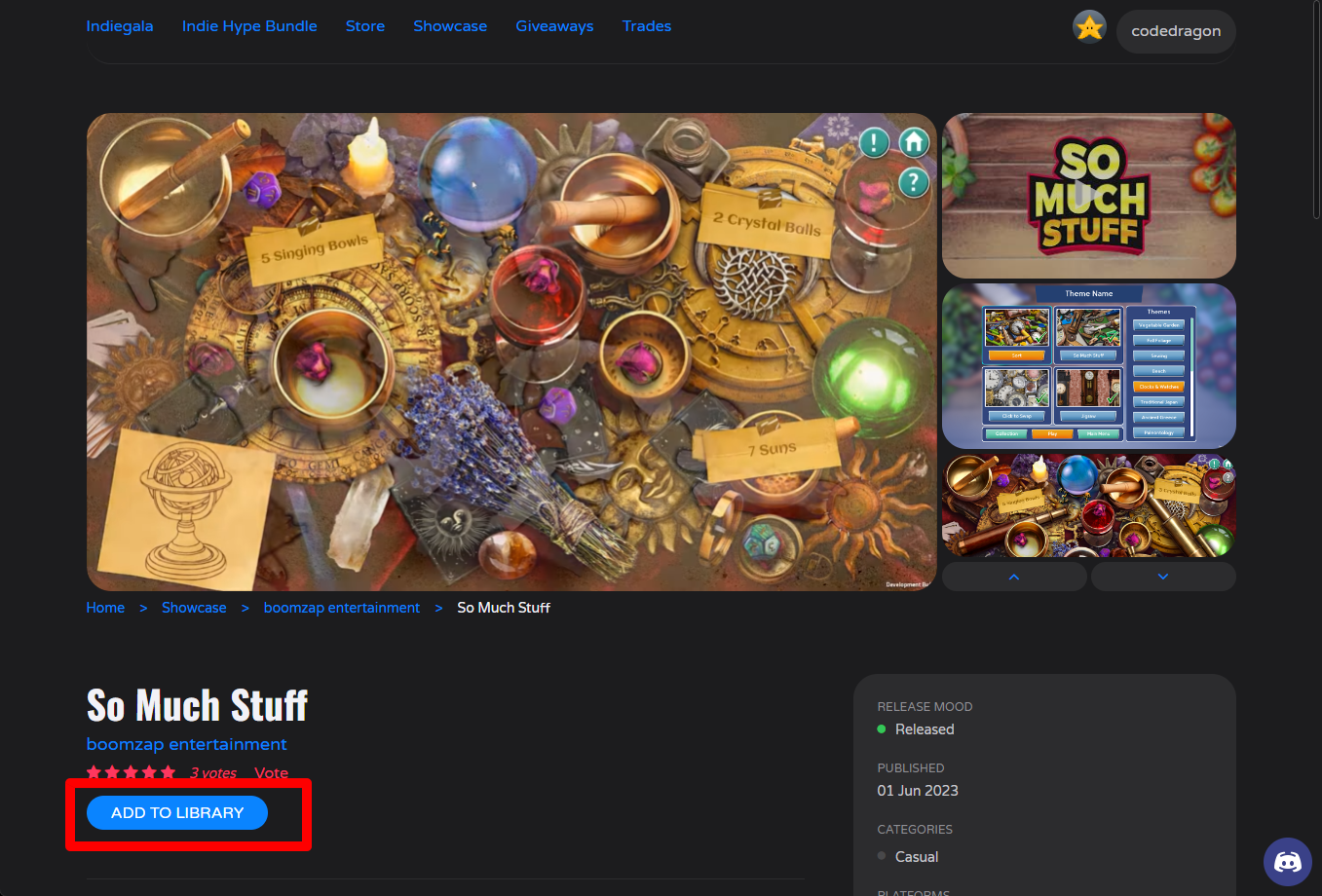
Task: Open the Showcase nav item in the header
Action: [x=450, y=26]
